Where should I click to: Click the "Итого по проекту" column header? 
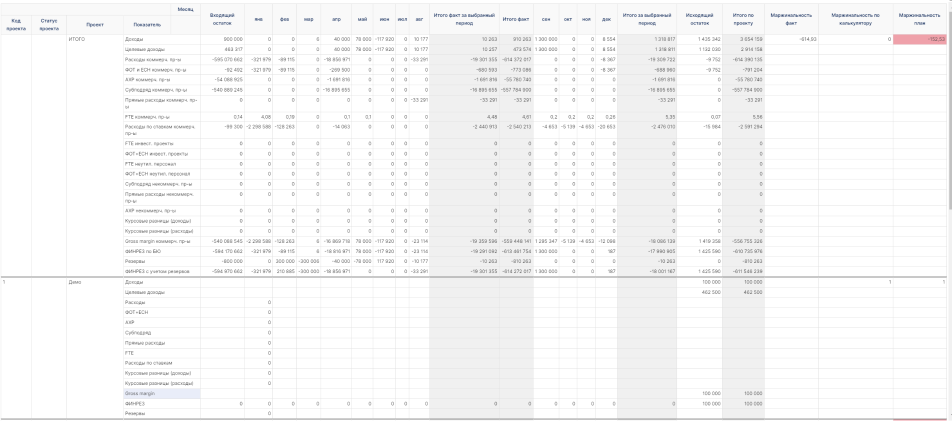[744, 18]
